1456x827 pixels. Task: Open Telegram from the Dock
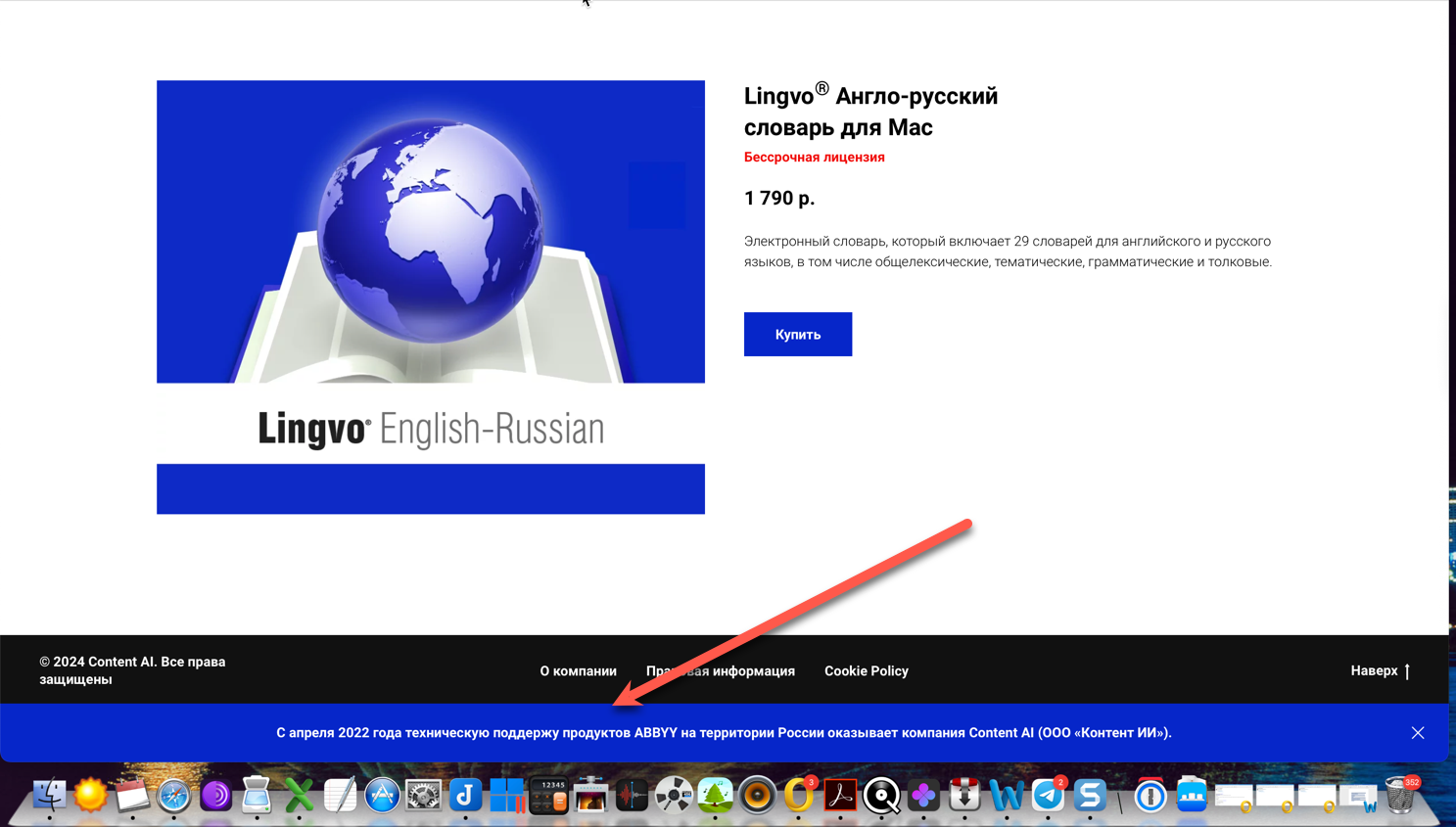coord(1048,795)
